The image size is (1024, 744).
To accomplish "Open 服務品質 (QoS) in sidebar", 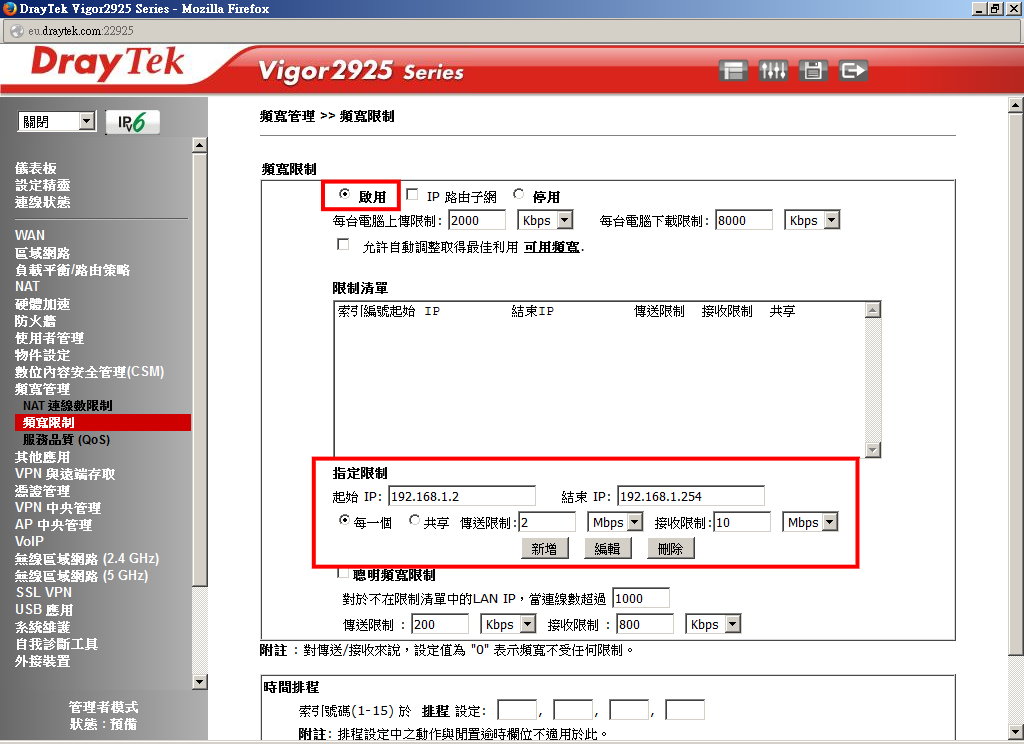I will 66,439.
